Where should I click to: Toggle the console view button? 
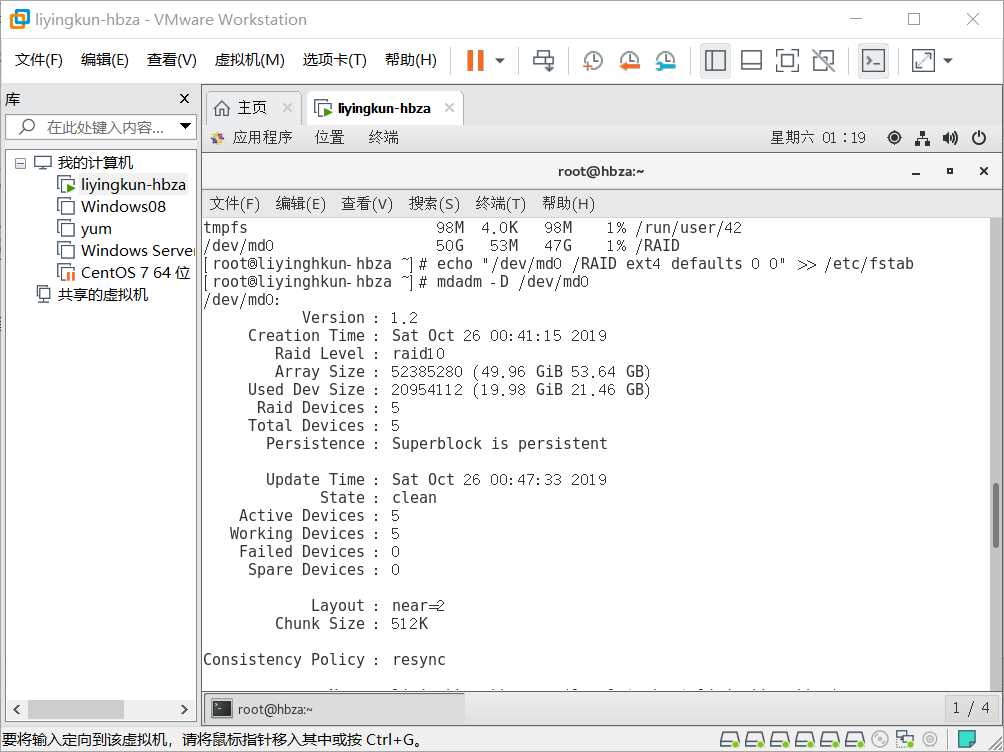click(x=873, y=61)
